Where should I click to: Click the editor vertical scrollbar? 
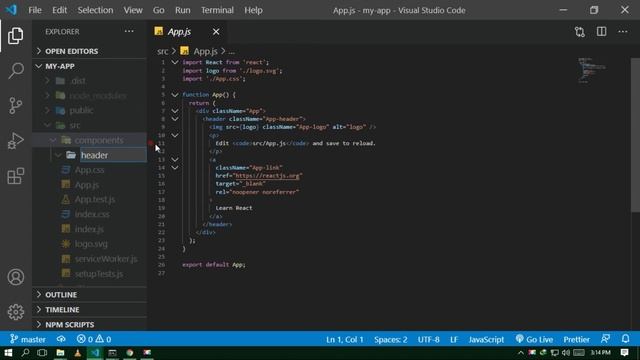pos(635,135)
